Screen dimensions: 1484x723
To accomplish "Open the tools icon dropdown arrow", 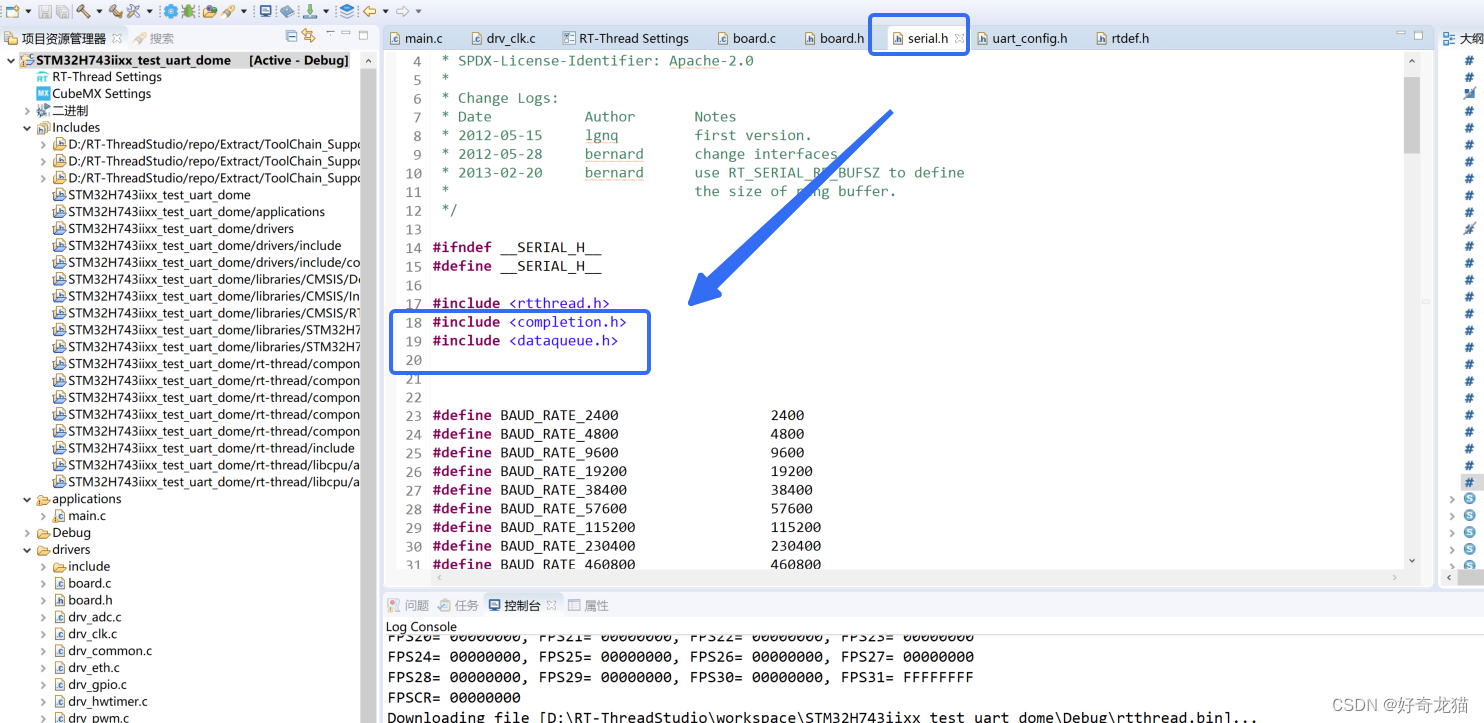I will 149,11.
